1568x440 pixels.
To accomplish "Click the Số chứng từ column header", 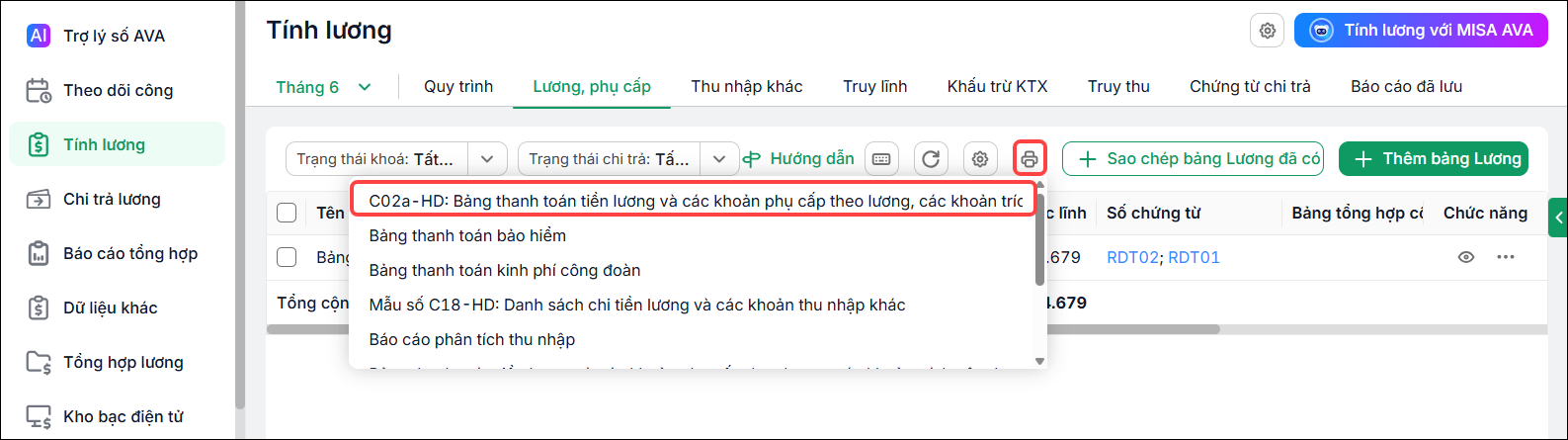I will 1153,213.
